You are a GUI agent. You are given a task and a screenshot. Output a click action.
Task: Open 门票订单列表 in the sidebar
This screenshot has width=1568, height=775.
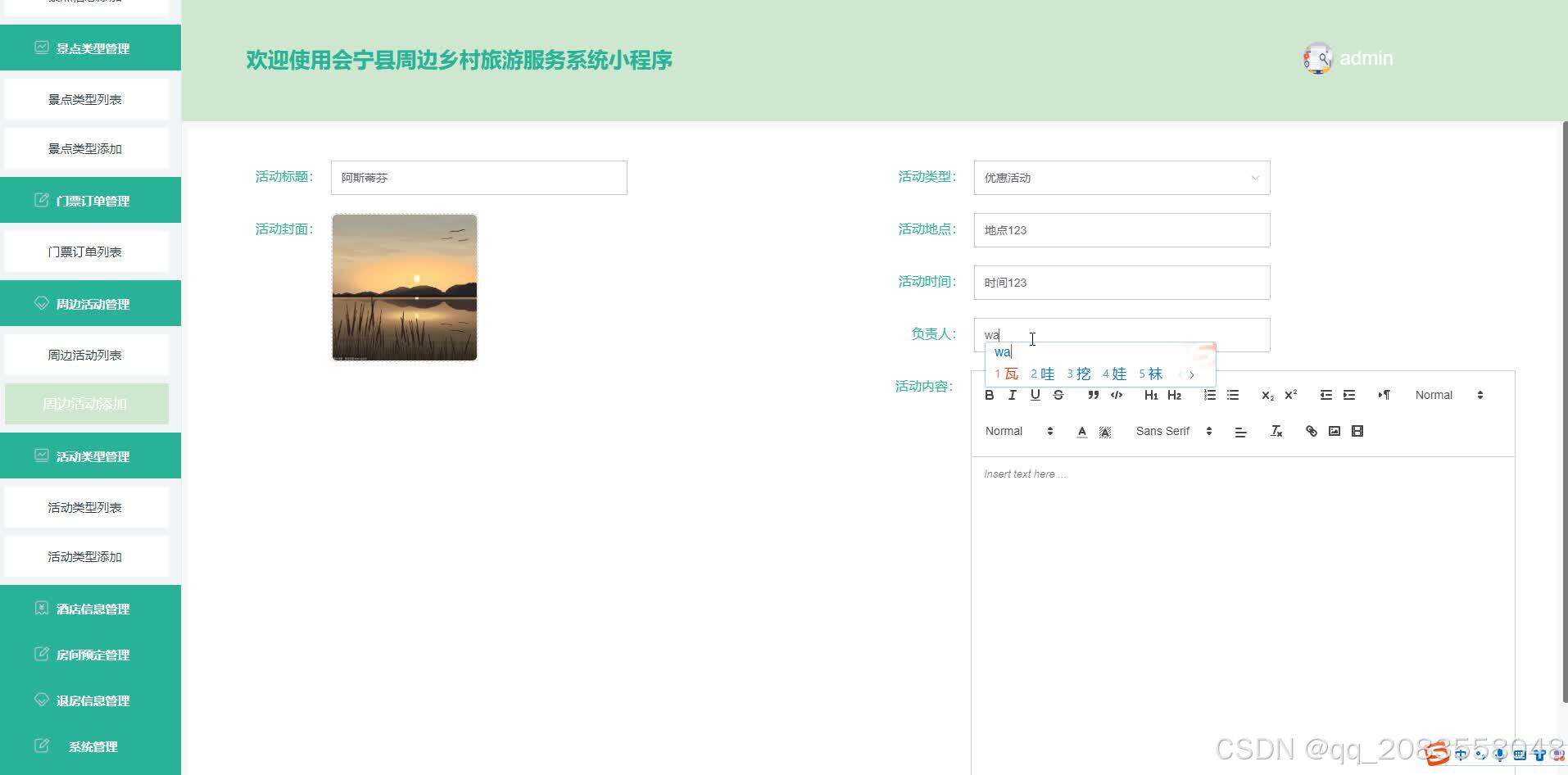coord(86,252)
